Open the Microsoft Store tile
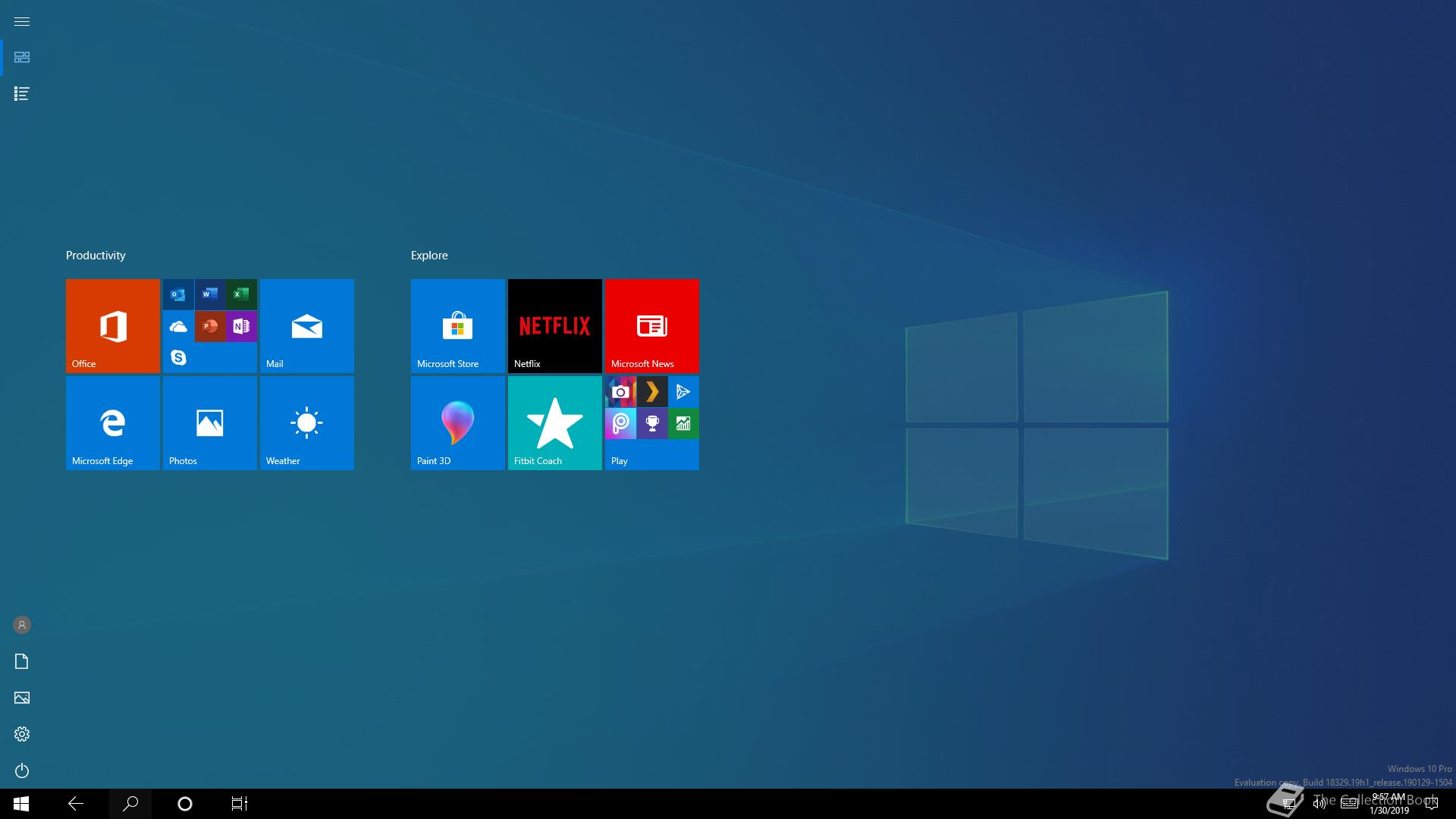Viewport: 1456px width, 819px height. pyautogui.click(x=458, y=326)
